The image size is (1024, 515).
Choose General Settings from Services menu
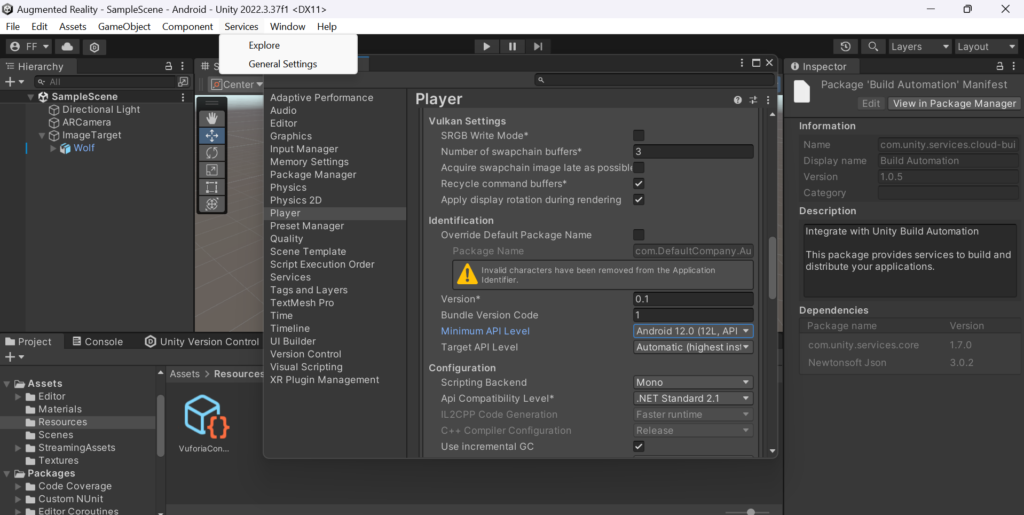pyautogui.click(x=283, y=64)
